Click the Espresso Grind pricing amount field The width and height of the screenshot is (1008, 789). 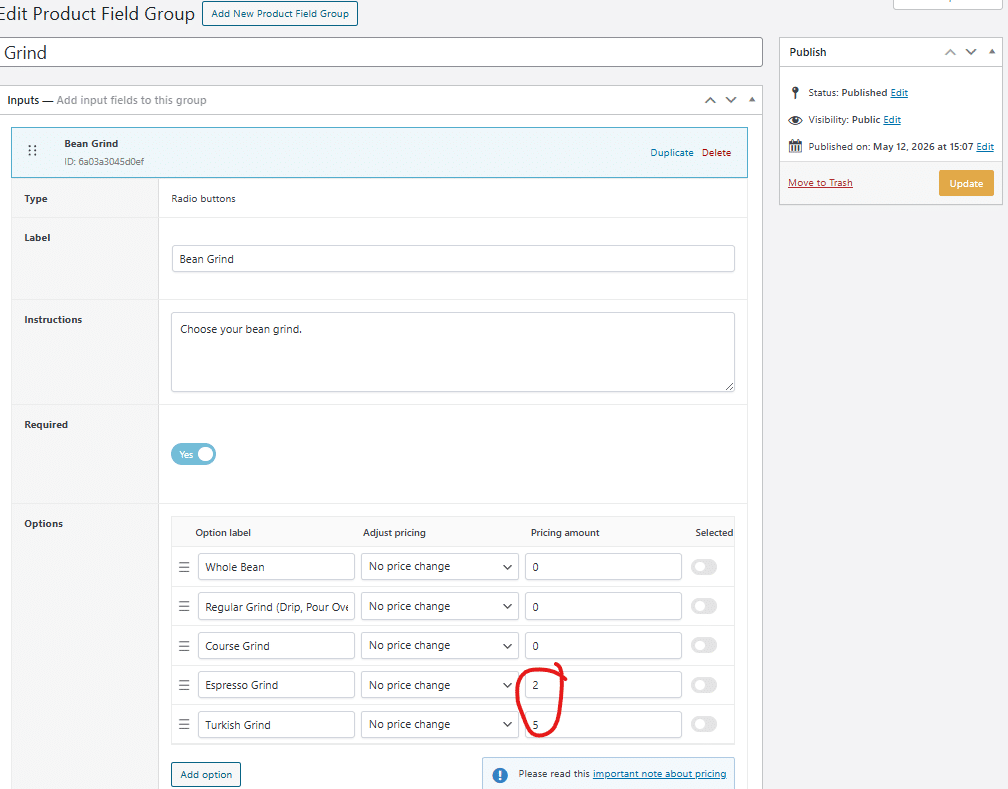[603, 685]
